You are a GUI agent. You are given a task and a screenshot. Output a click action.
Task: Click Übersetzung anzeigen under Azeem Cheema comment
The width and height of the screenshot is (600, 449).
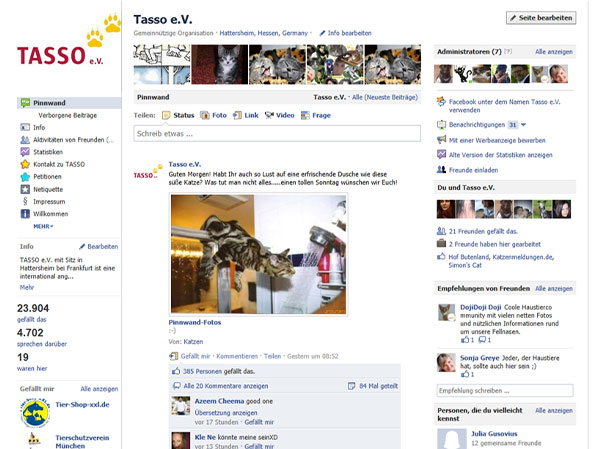(226, 413)
